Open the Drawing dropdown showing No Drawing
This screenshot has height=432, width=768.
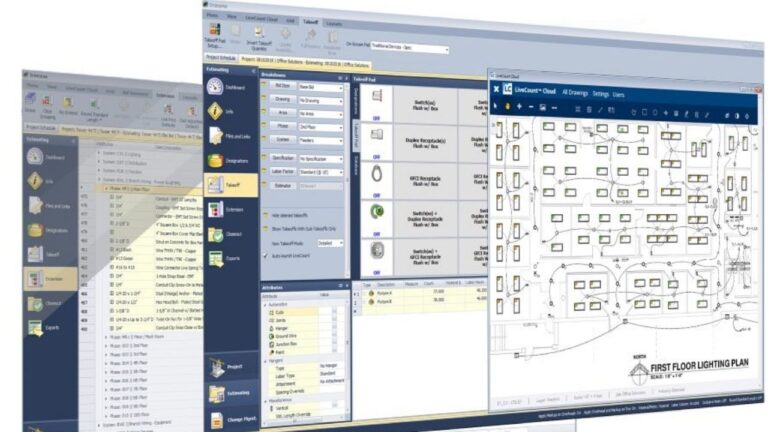(x=321, y=100)
